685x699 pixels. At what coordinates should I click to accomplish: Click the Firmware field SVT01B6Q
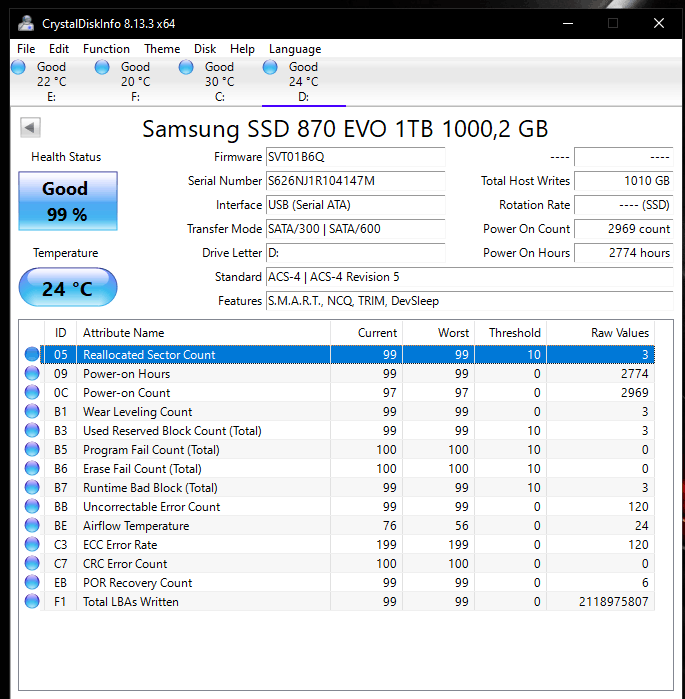pos(355,157)
